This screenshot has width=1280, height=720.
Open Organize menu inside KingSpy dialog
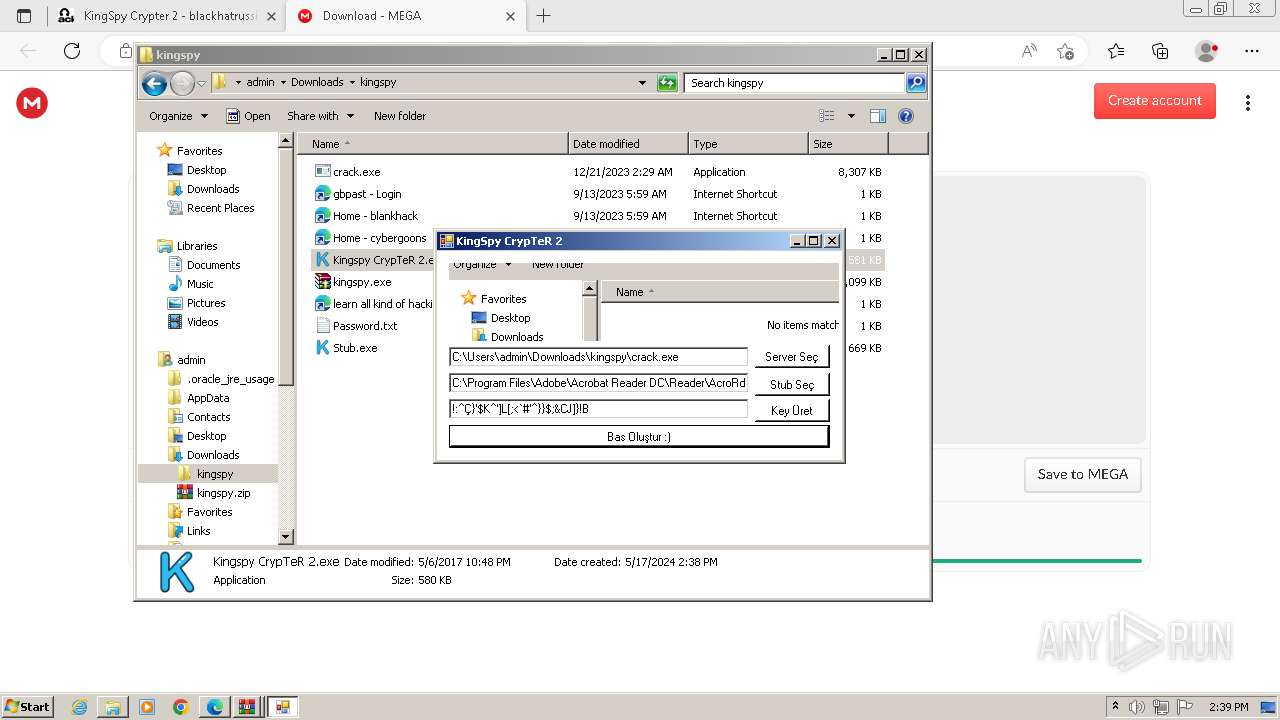point(481,265)
